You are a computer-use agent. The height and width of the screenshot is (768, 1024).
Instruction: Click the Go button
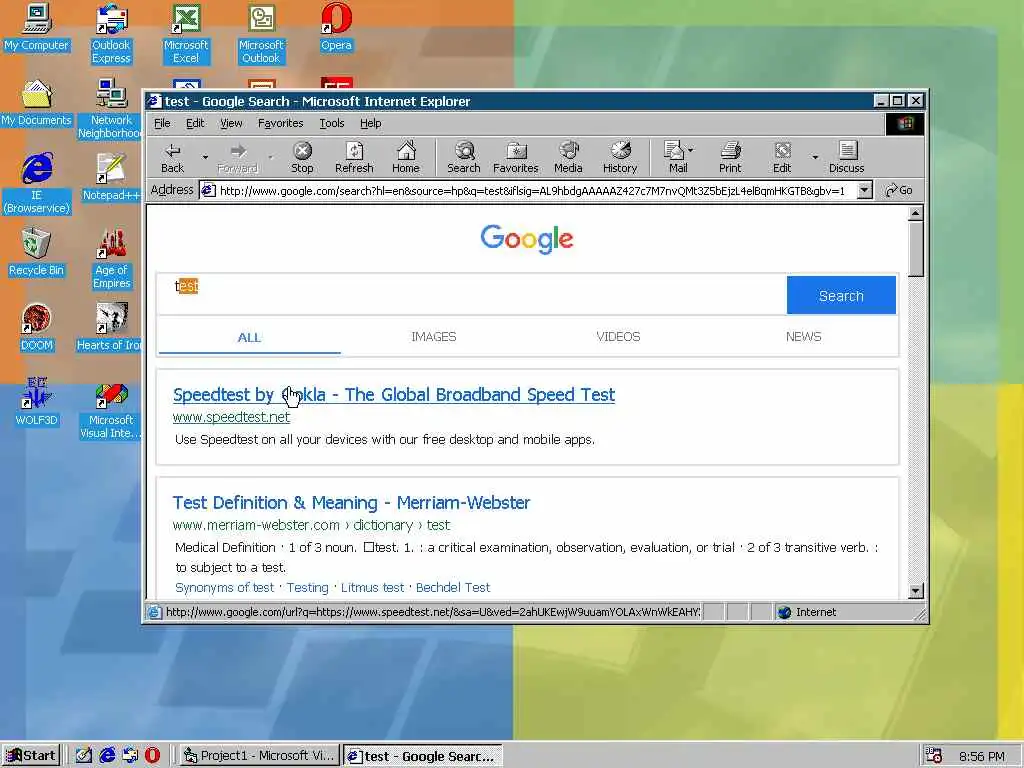[x=899, y=191]
